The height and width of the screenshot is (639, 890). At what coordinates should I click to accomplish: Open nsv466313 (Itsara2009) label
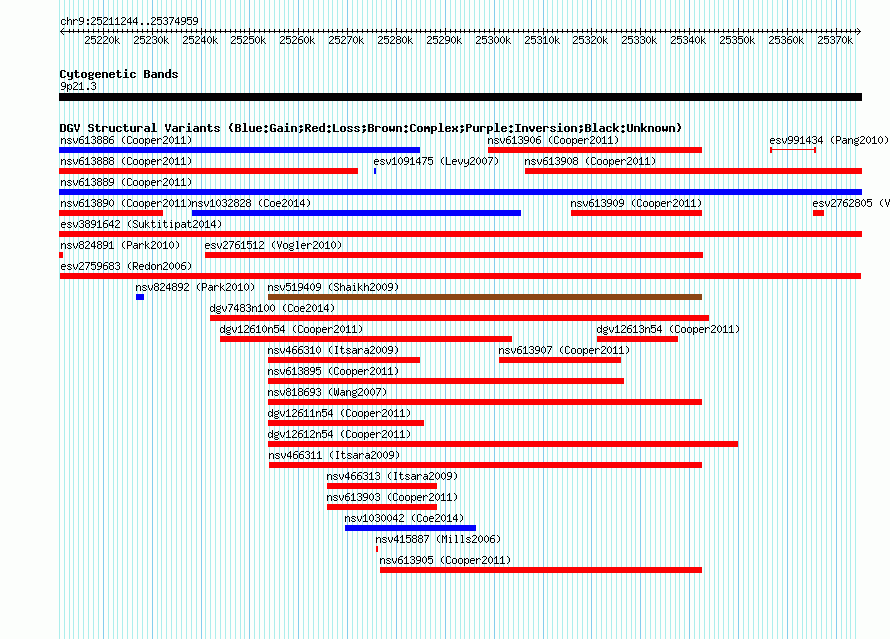coord(392,476)
